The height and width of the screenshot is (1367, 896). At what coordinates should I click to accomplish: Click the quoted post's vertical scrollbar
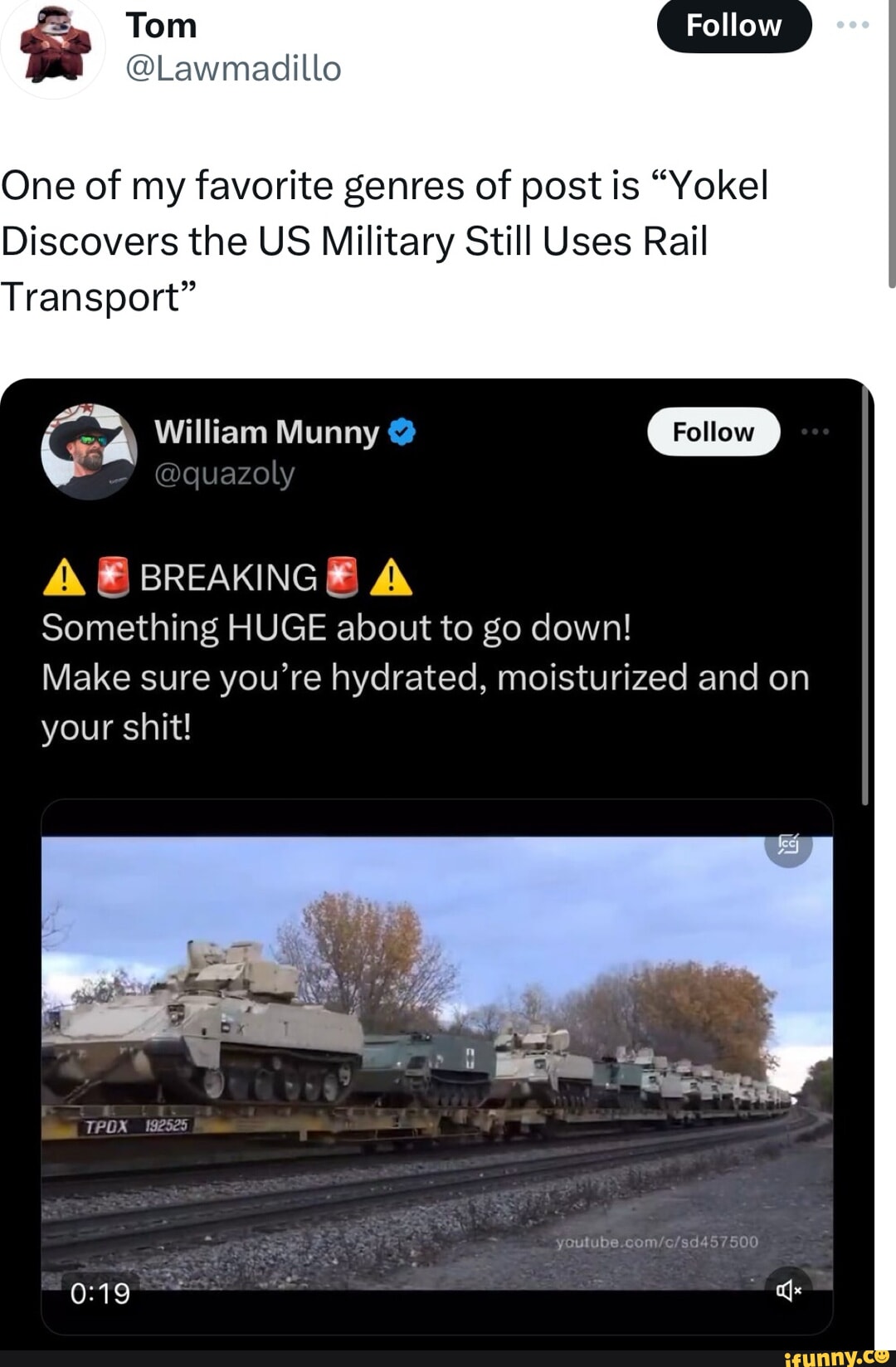pos(864,593)
